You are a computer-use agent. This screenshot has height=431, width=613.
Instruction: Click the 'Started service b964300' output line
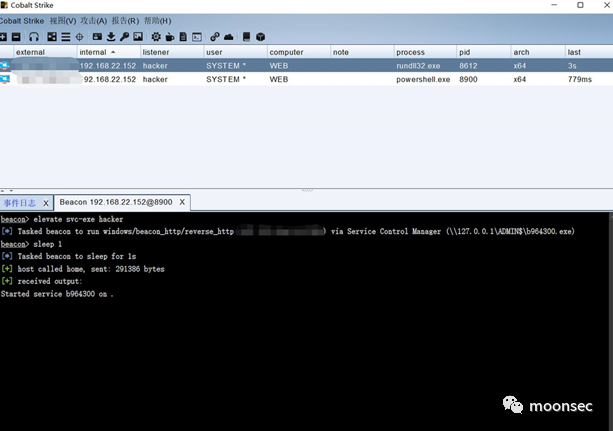[57, 294]
